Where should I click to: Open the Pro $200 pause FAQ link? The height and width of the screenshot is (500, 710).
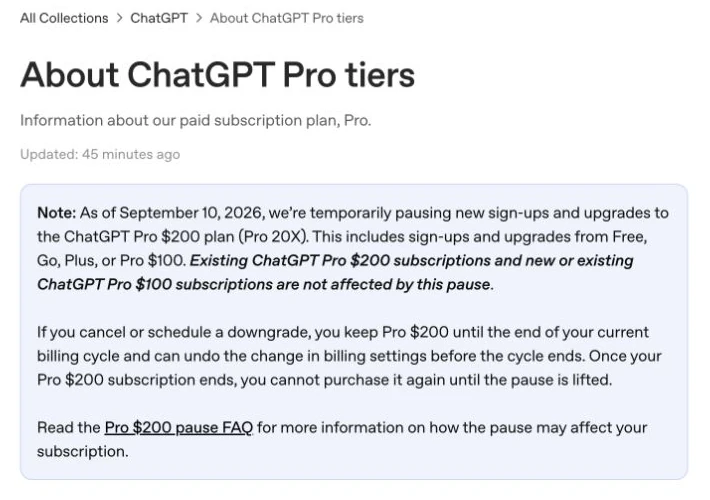[178, 427]
